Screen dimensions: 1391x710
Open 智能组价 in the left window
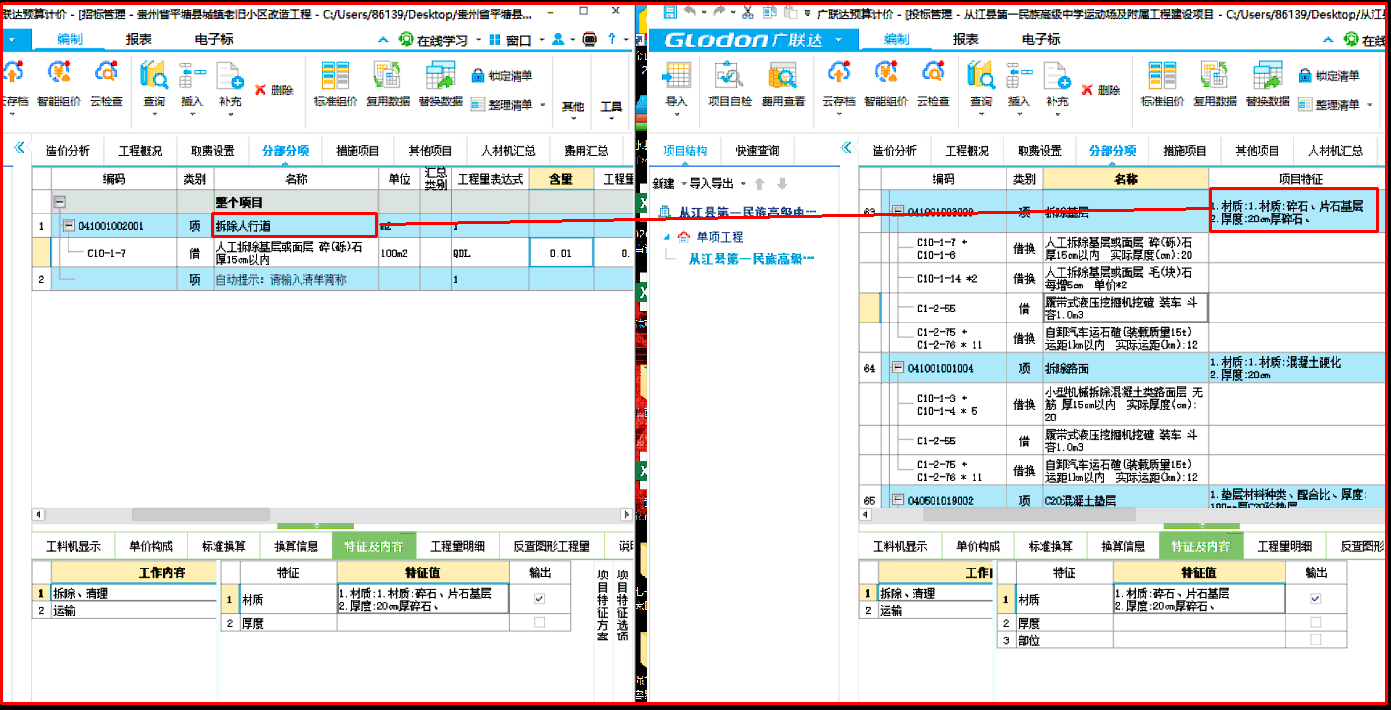(x=59, y=82)
